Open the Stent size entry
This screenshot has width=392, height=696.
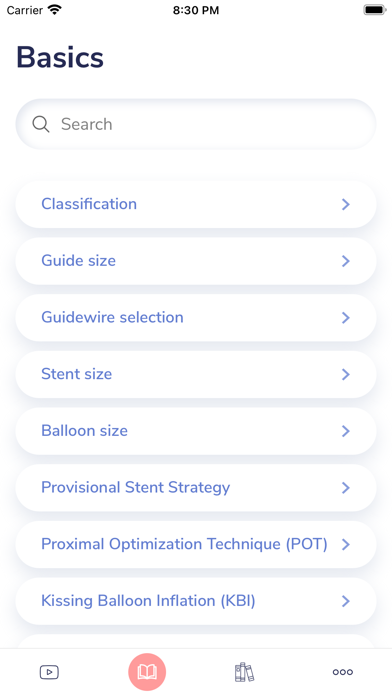196,374
